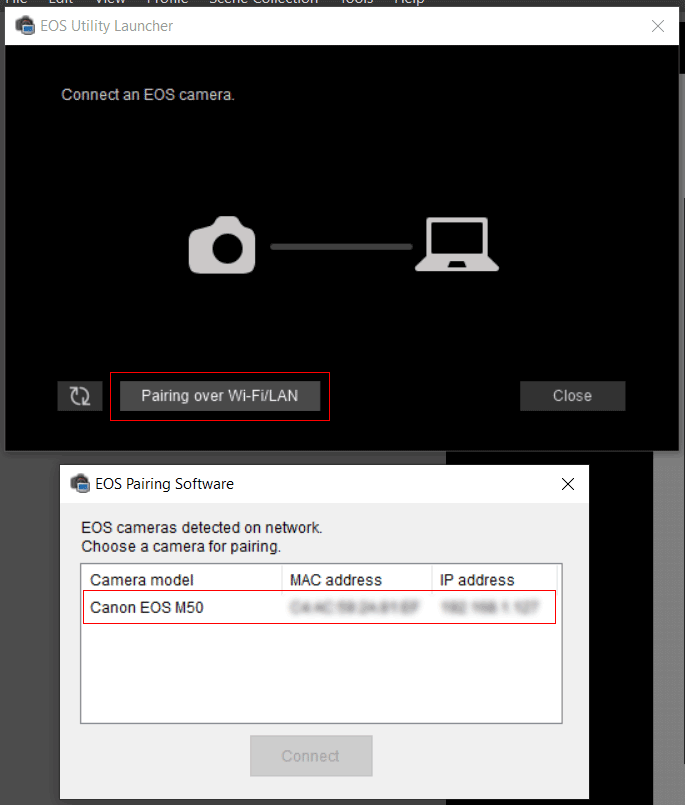Click the camera graphic in the launcher

[222, 245]
